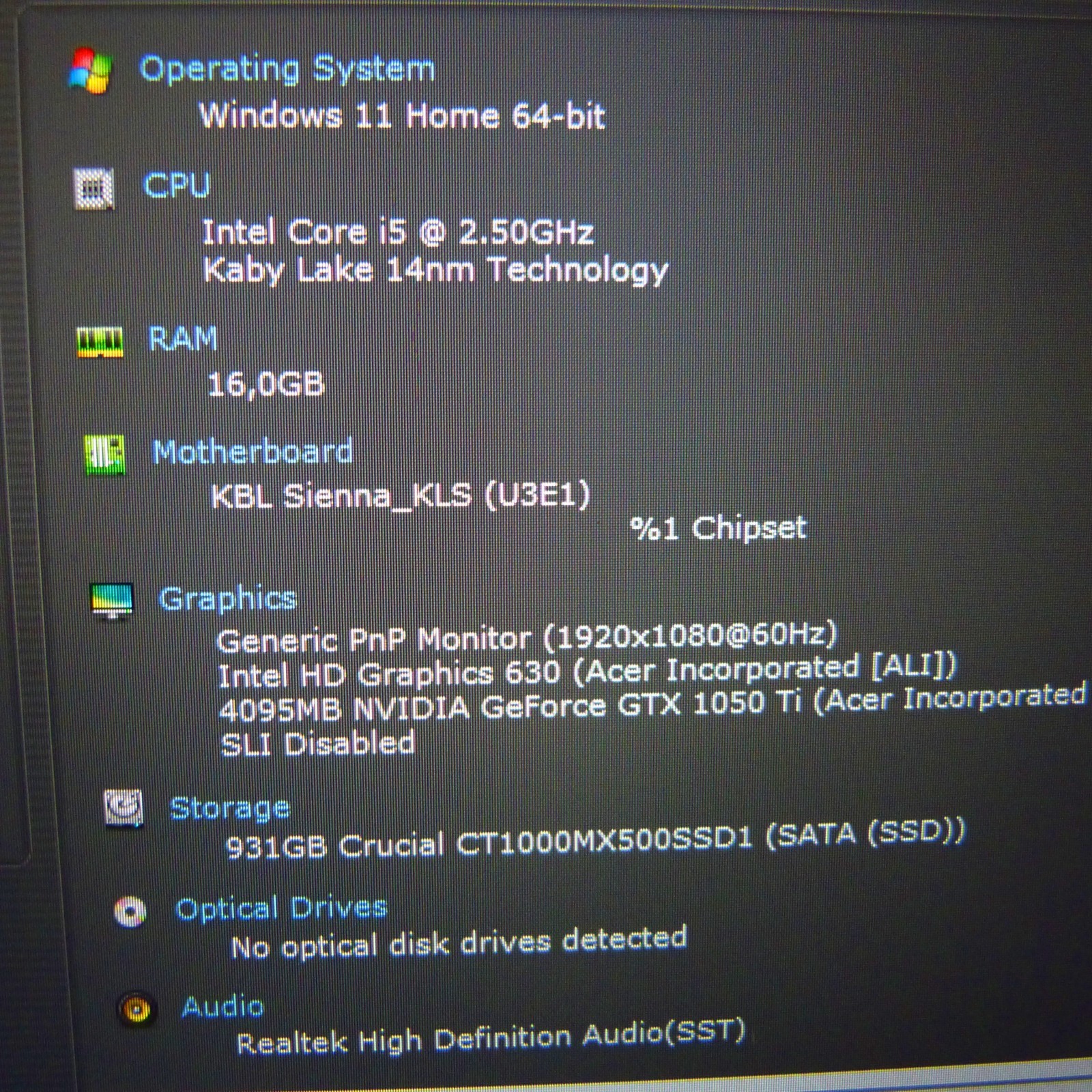
Task: Select the Intel Core i5 @ 2.50GHz line
Action: [x=398, y=232]
